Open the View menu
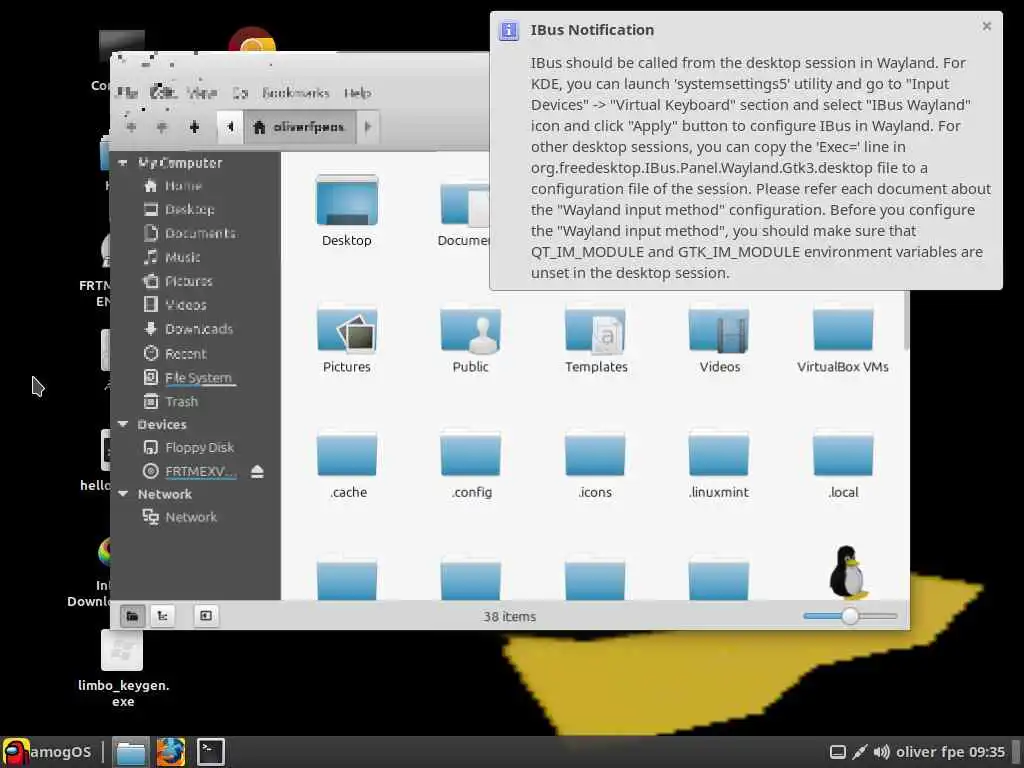The height and width of the screenshot is (768, 1024). coord(201,93)
